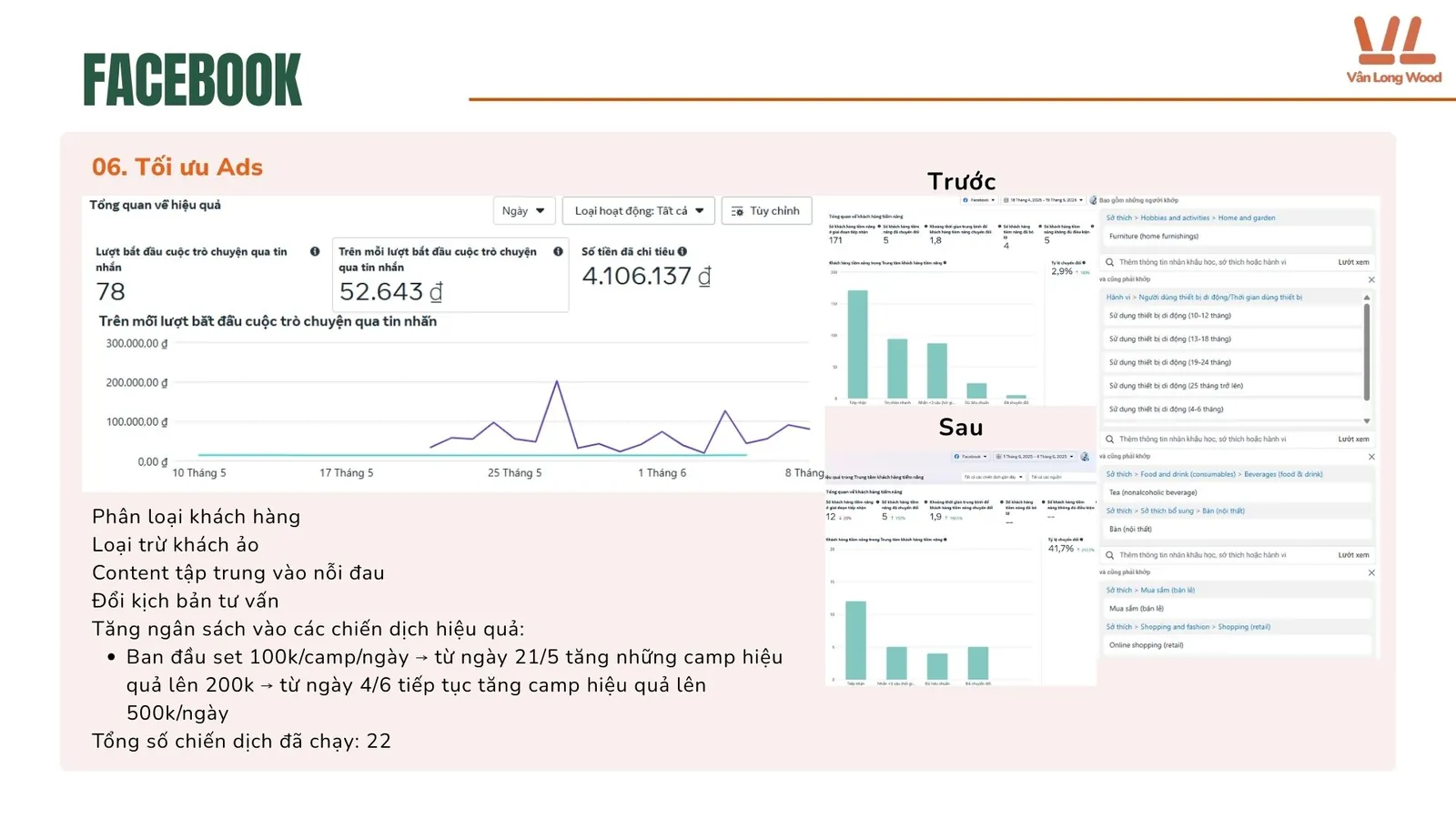Image resolution: width=1456 pixels, height=819 pixels.
Task: Click scroll-up arrow of mobile device behavior list
Action: tap(1367, 298)
